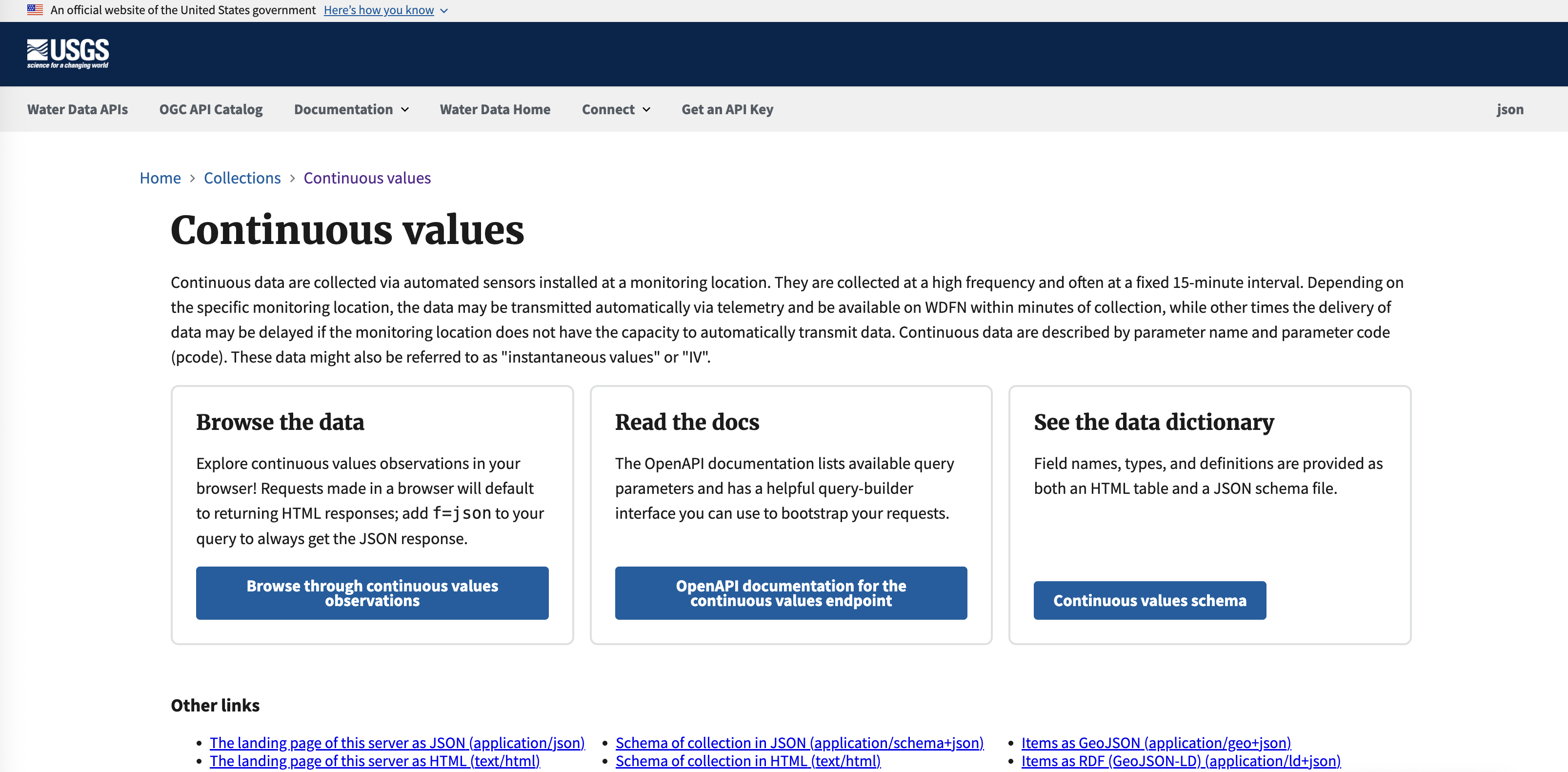
Task: Open "Here's how you know" link
Action: [x=379, y=10]
